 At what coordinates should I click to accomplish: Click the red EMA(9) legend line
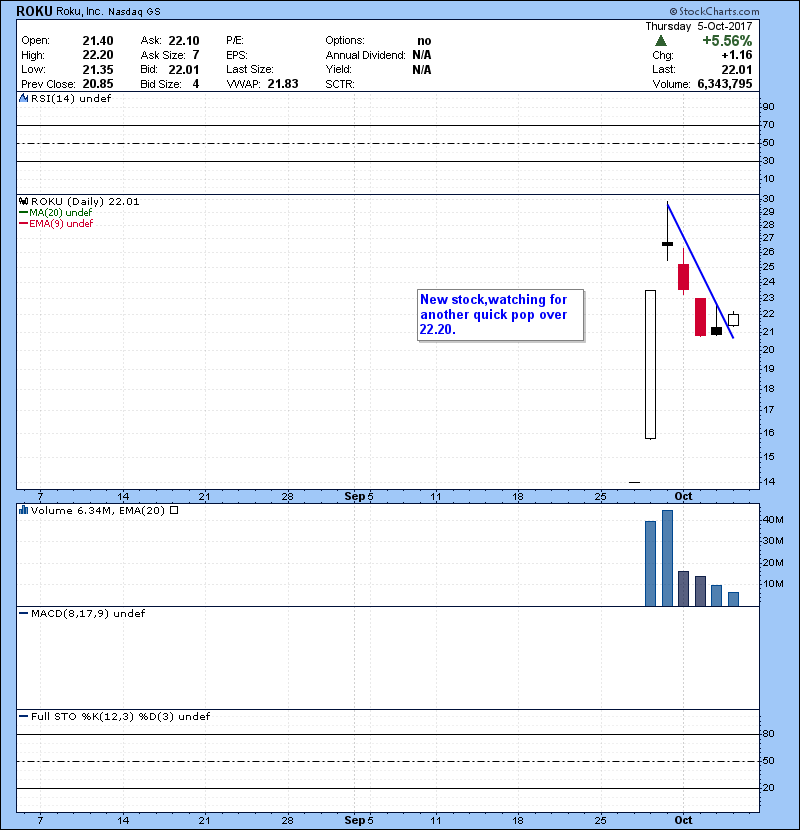point(23,223)
